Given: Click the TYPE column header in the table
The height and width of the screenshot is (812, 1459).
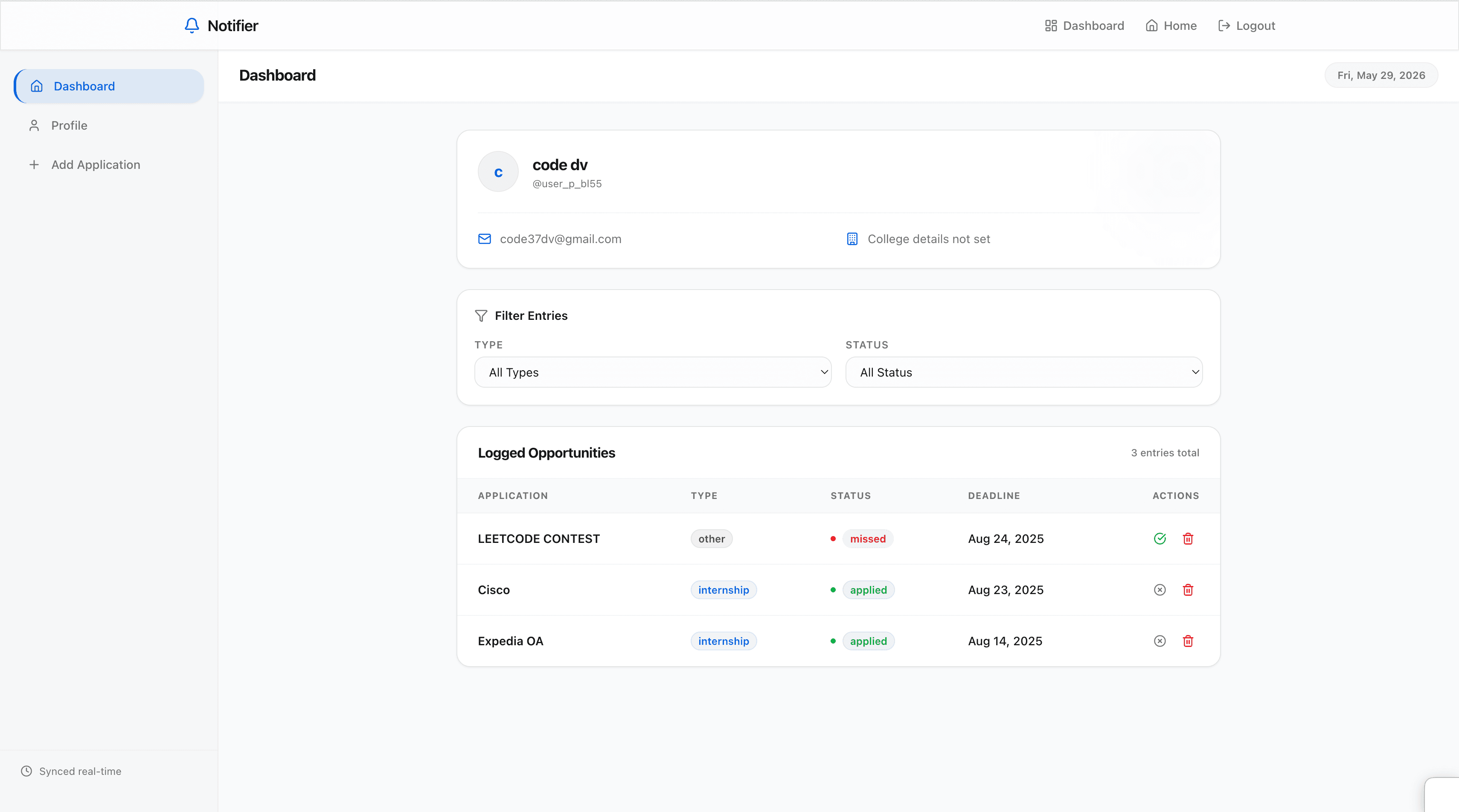Looking at the screenshot, I should [704, 496].
